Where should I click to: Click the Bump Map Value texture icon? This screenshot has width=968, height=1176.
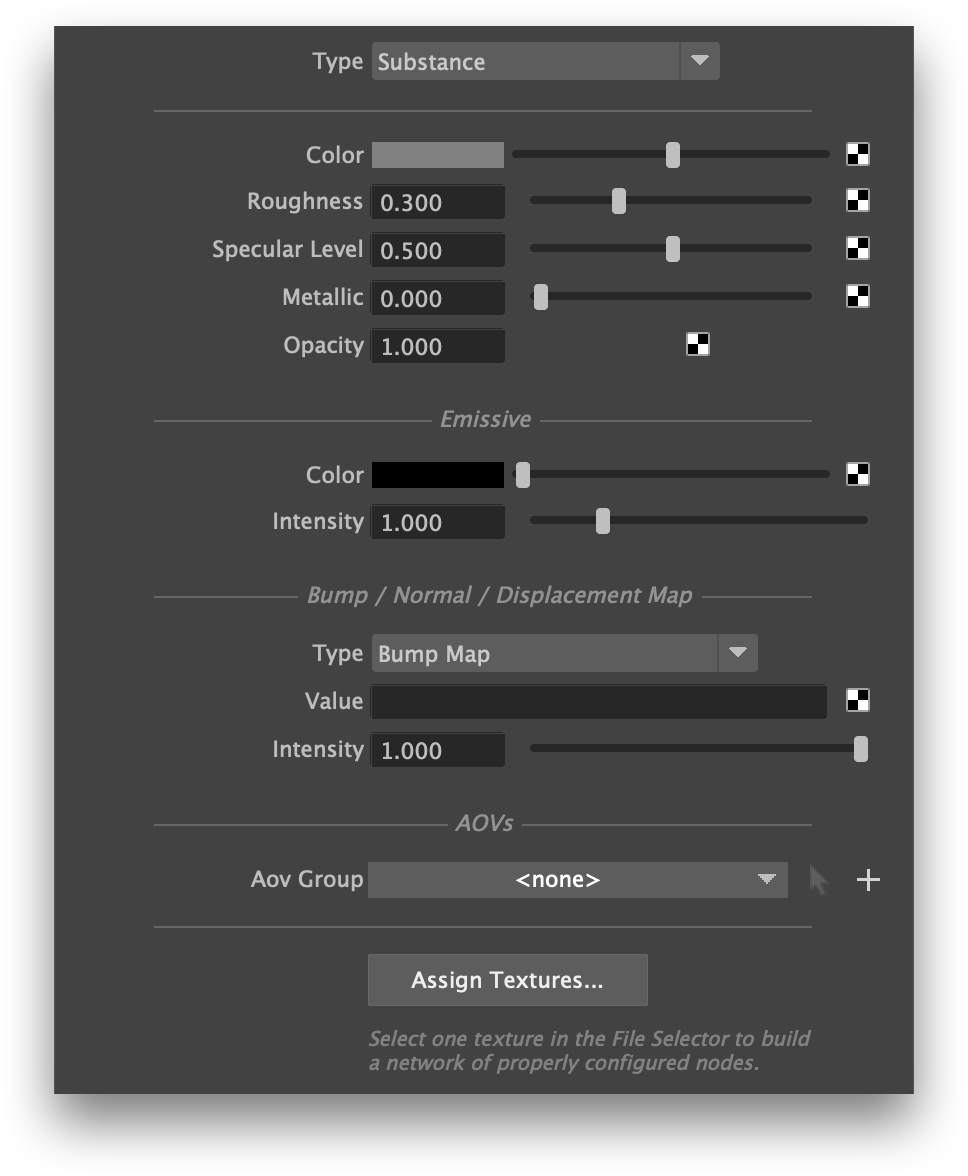point(858,701)
